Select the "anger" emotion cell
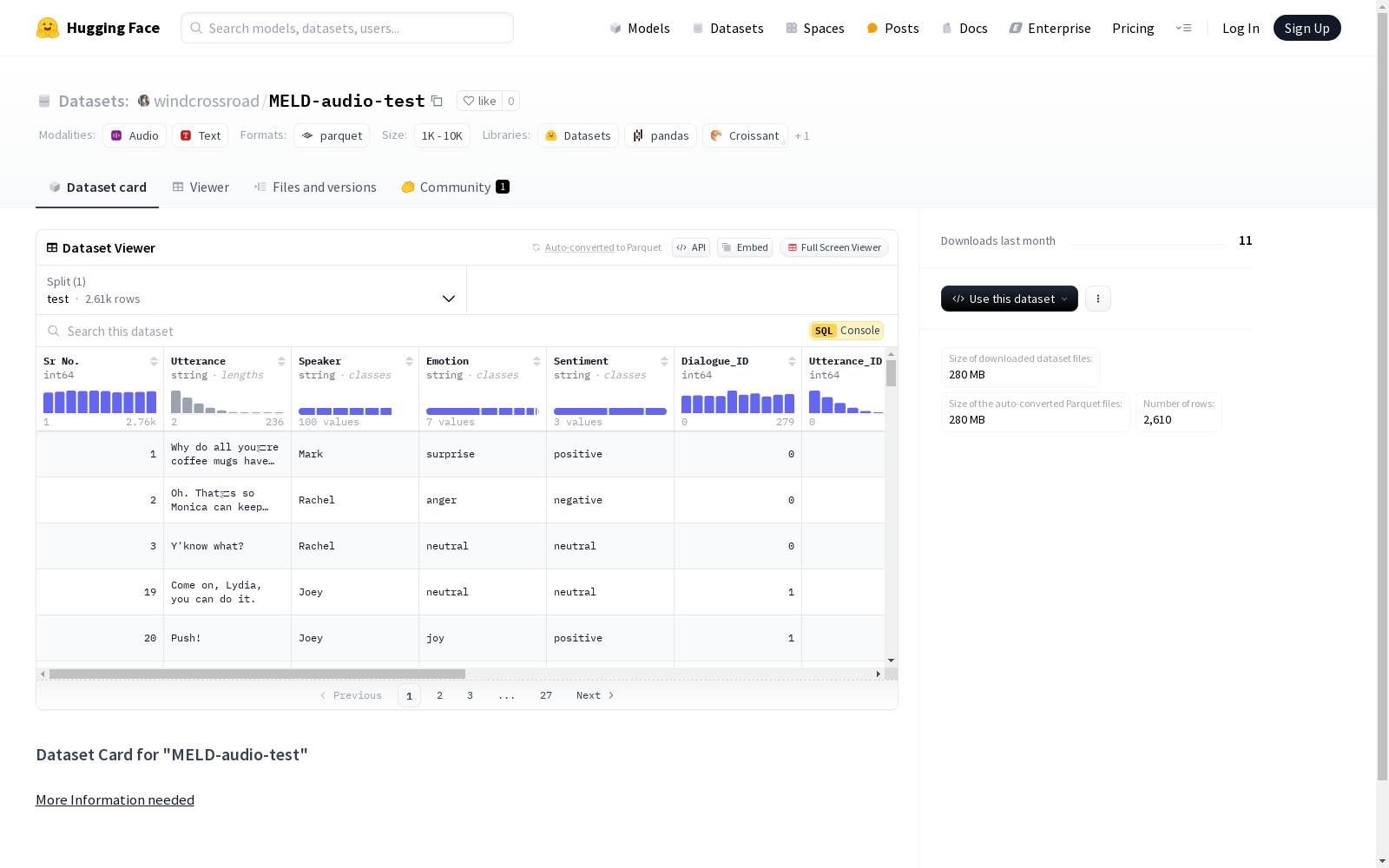Screen dimensions: 1389x868 (483, 500)
